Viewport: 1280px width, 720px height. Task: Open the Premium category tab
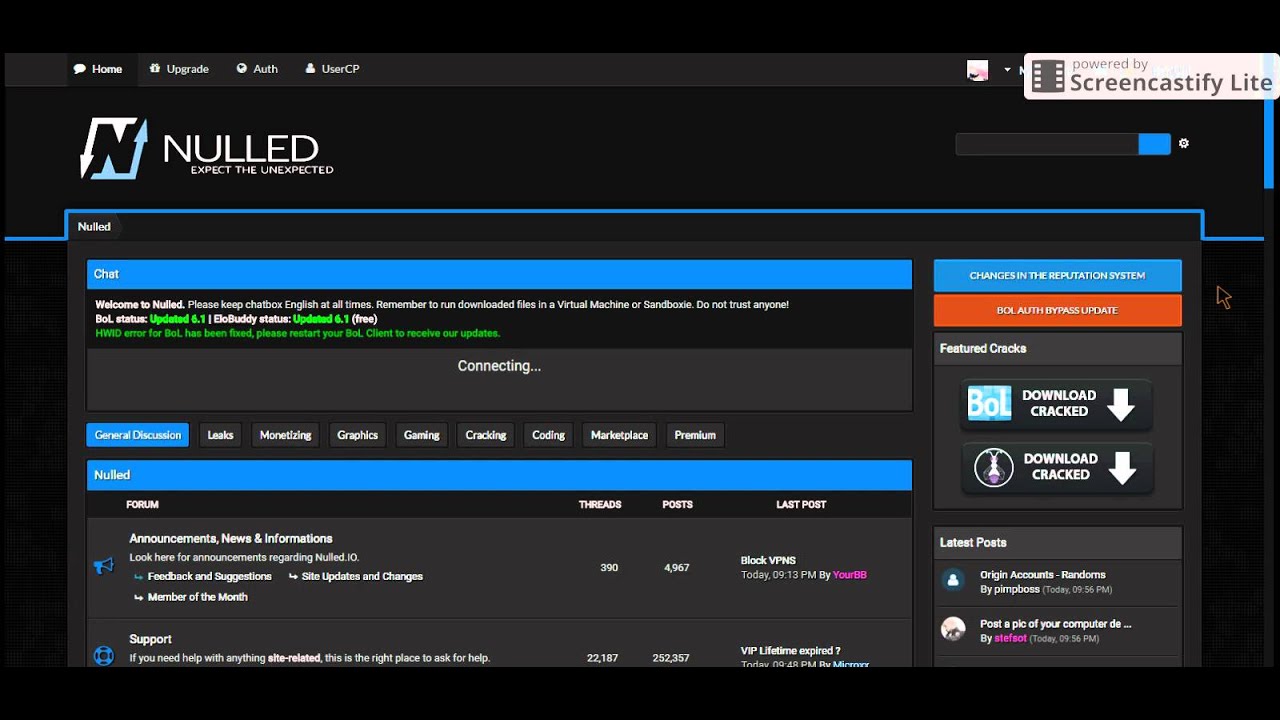(695, 435)
